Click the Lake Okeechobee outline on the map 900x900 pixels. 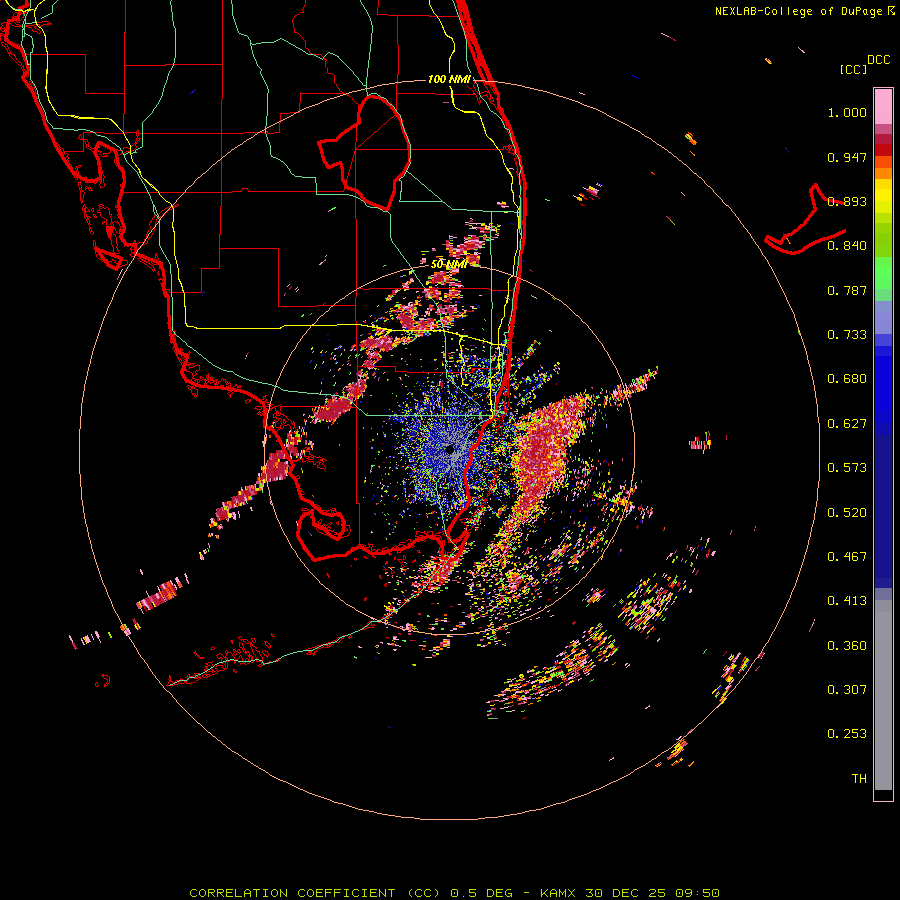(x=365, y=152)
